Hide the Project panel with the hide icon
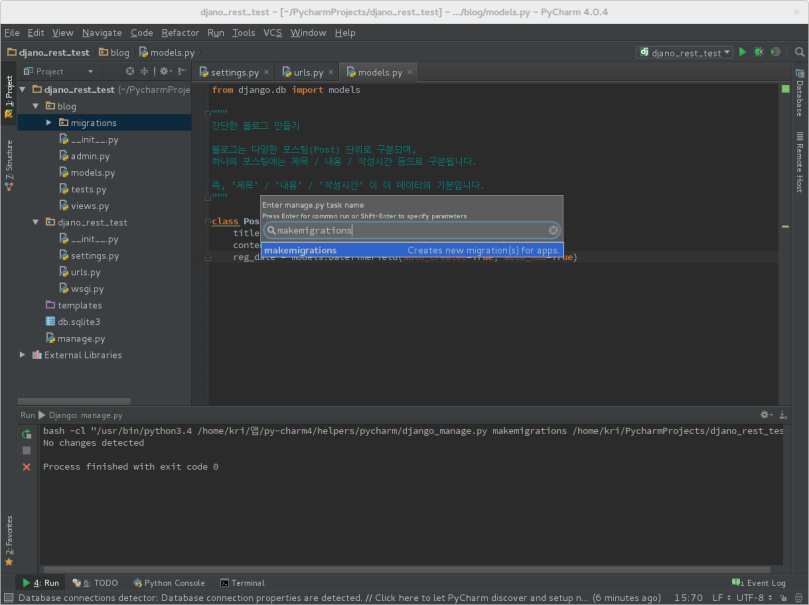Image resolution: width=809 pixels, height=605 pixels. (182, 71)
